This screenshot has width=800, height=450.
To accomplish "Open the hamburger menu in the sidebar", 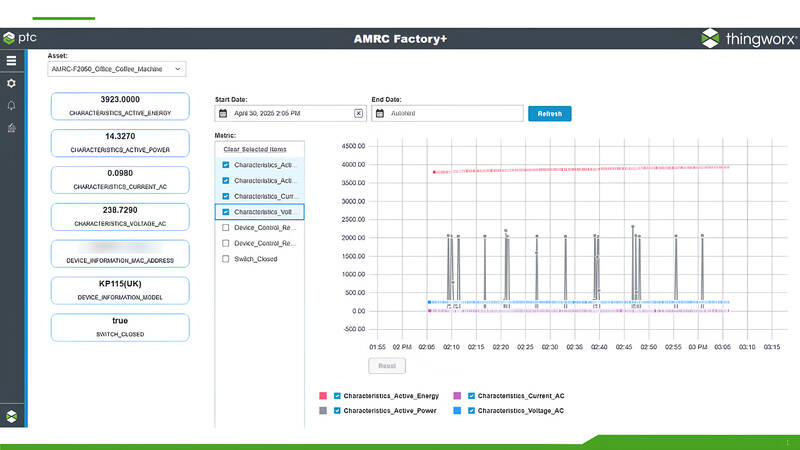I will [x=11, y=61].
